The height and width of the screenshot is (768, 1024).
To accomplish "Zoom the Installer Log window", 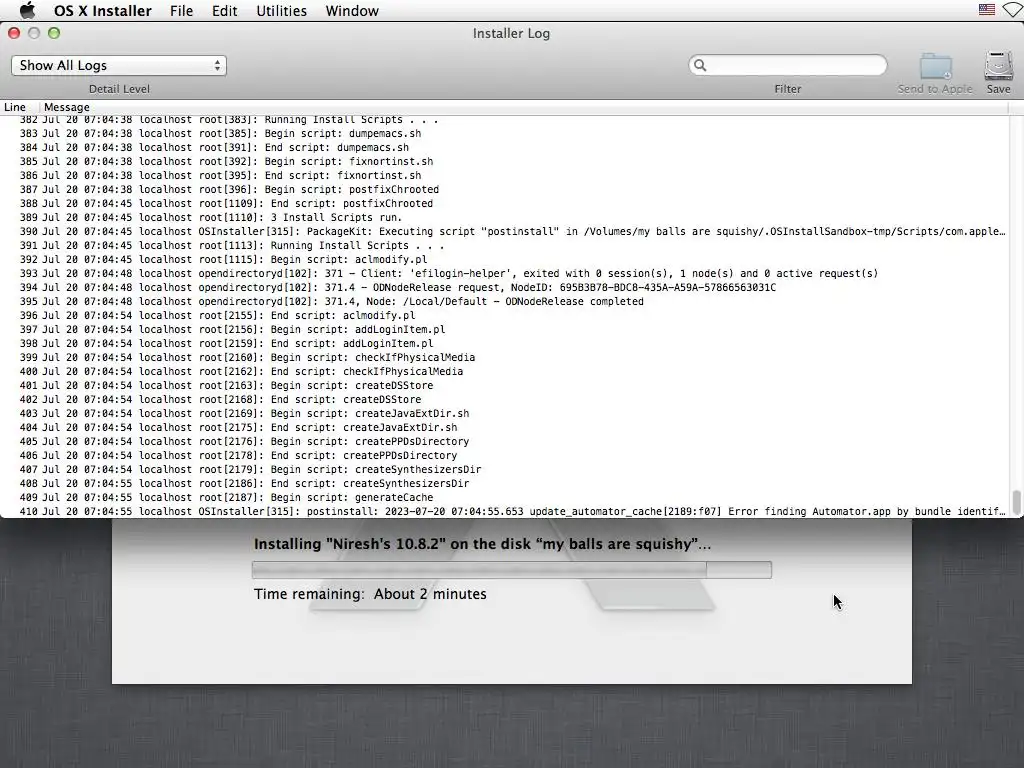I will [54, 33].
